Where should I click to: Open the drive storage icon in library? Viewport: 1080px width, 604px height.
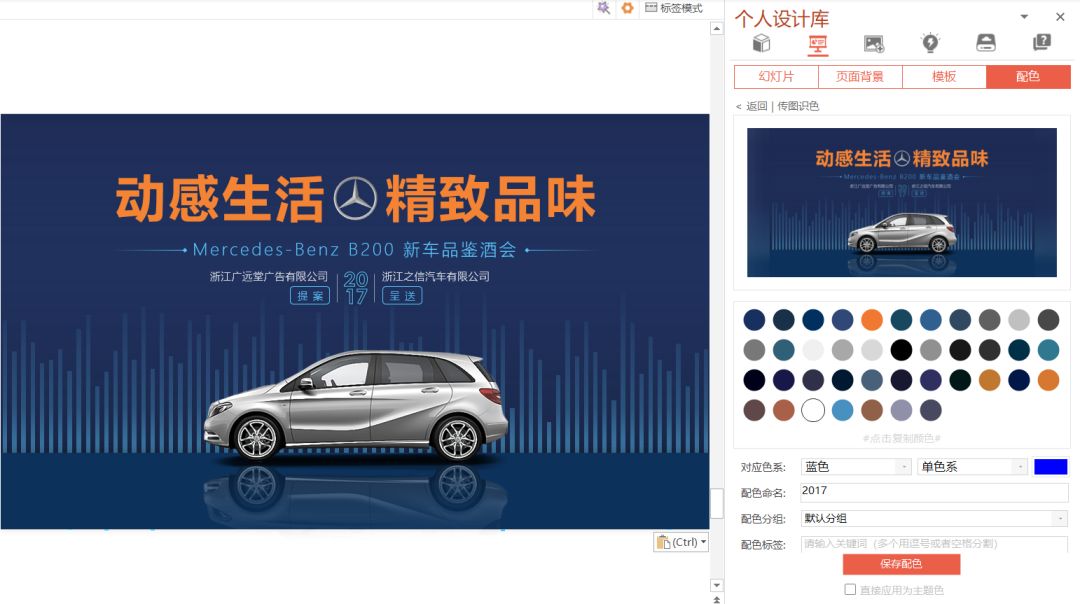pyautogui.click(x=986, y=43)
